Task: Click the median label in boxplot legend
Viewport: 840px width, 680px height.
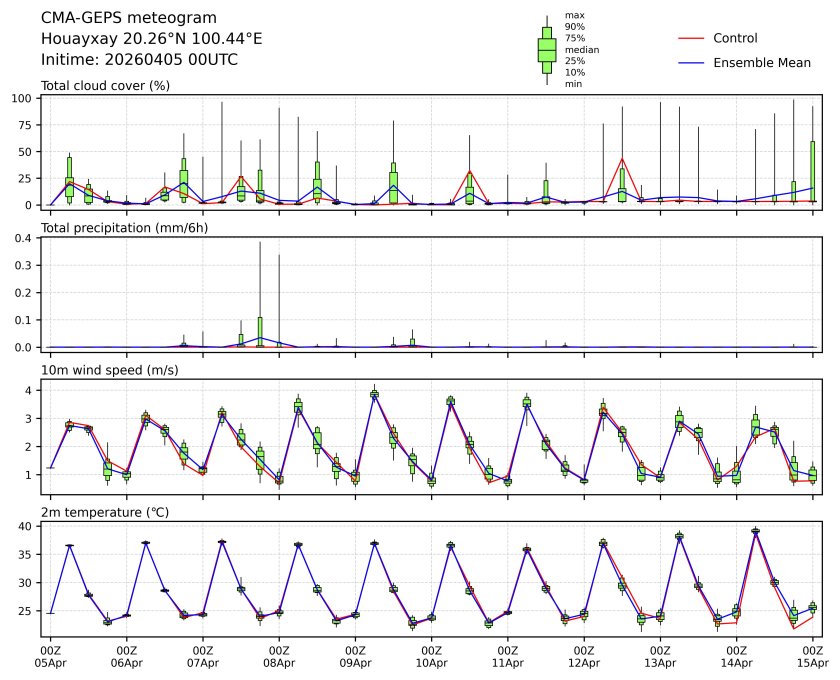Action: 577,49
